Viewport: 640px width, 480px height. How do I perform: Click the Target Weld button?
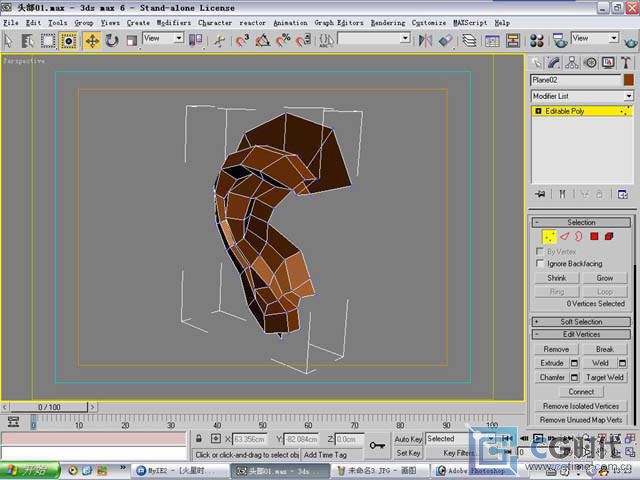click(604, 377)
